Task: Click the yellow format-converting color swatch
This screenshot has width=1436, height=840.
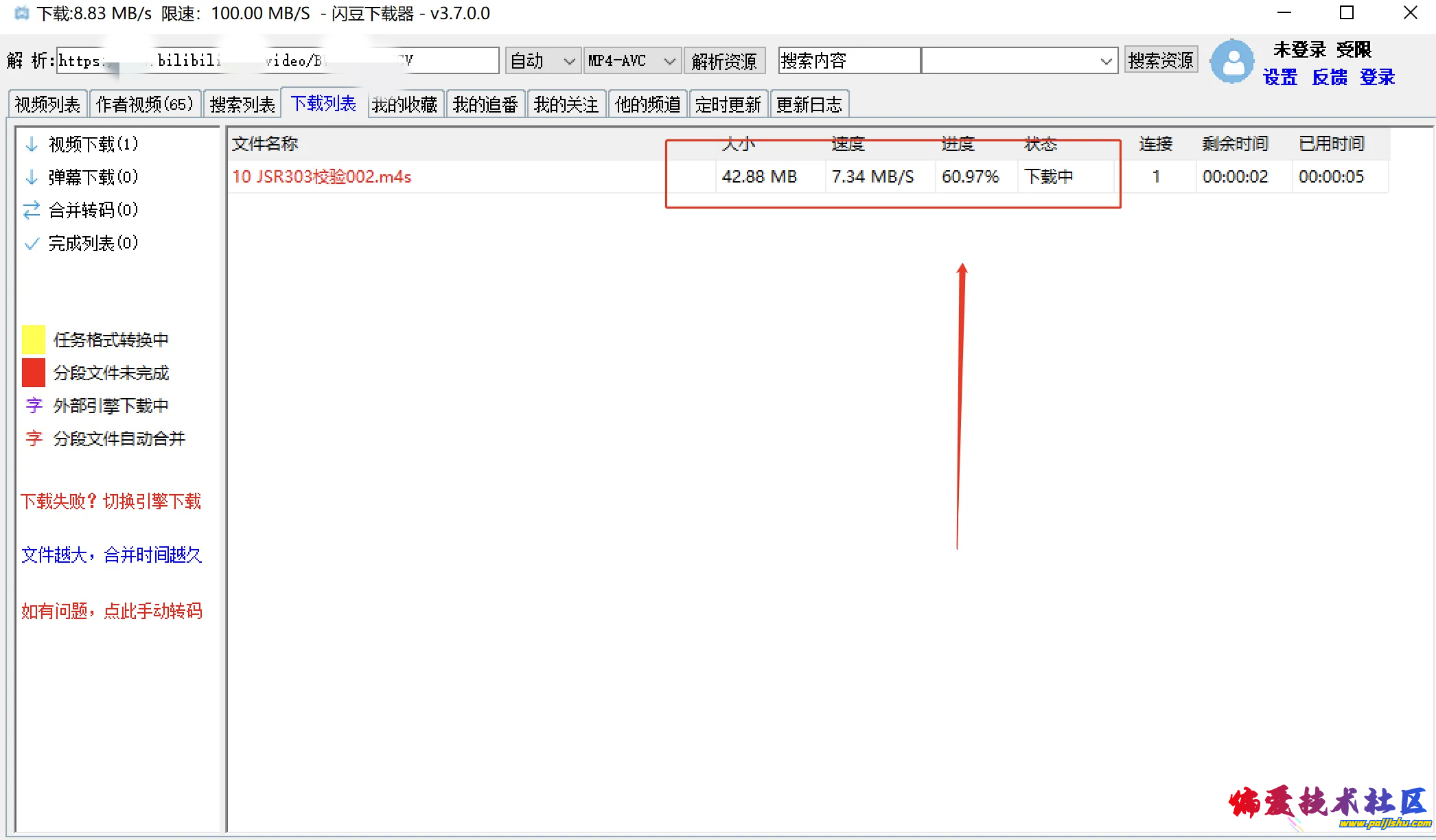Action: tap(34, 339)
